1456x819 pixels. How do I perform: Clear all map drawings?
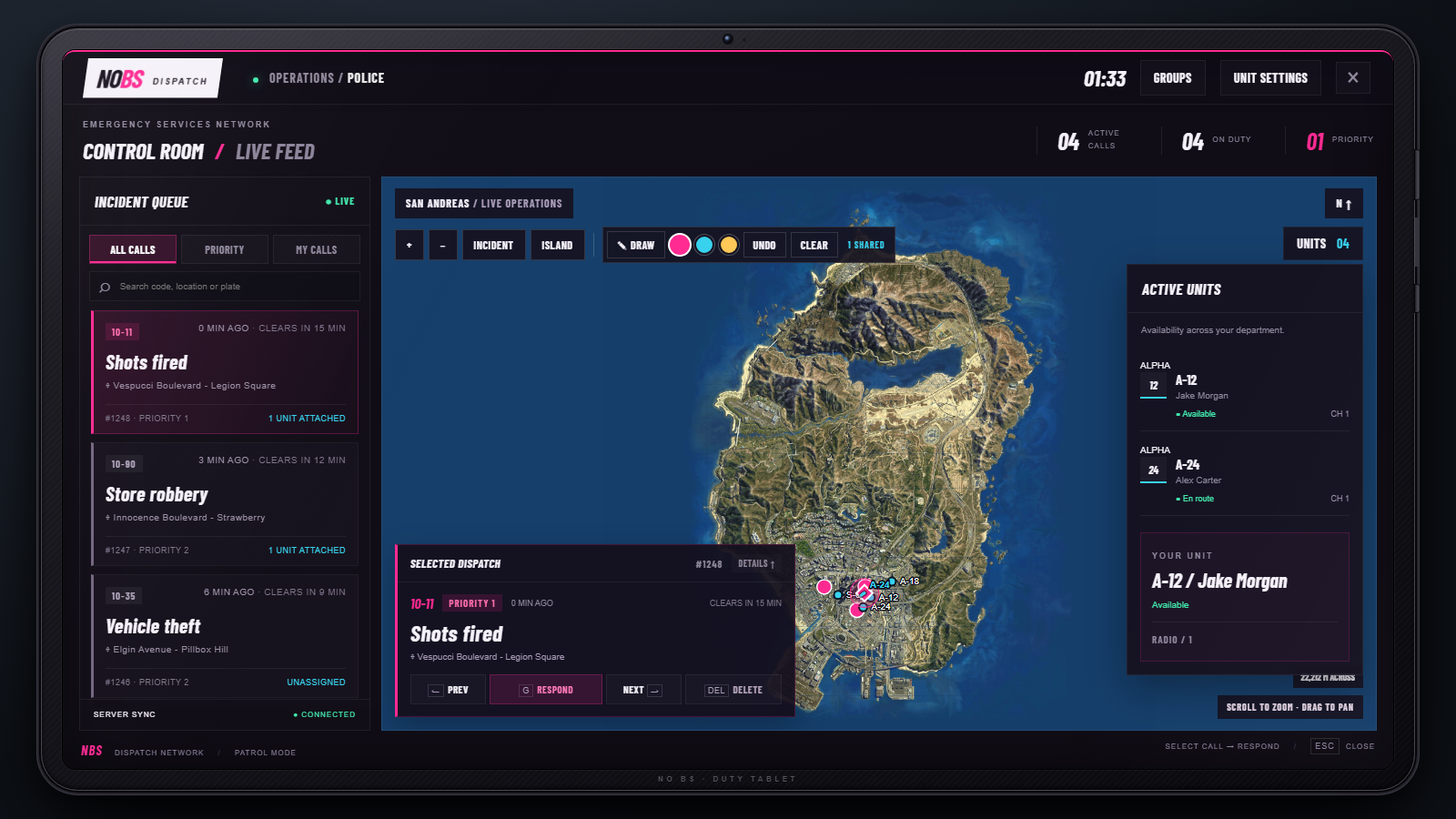pyautogui.click(x=814, y=245)
